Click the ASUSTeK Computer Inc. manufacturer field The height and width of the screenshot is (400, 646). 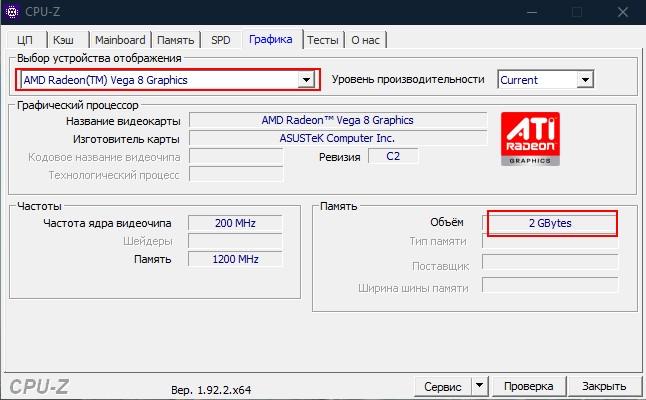[x=337, y=138]
